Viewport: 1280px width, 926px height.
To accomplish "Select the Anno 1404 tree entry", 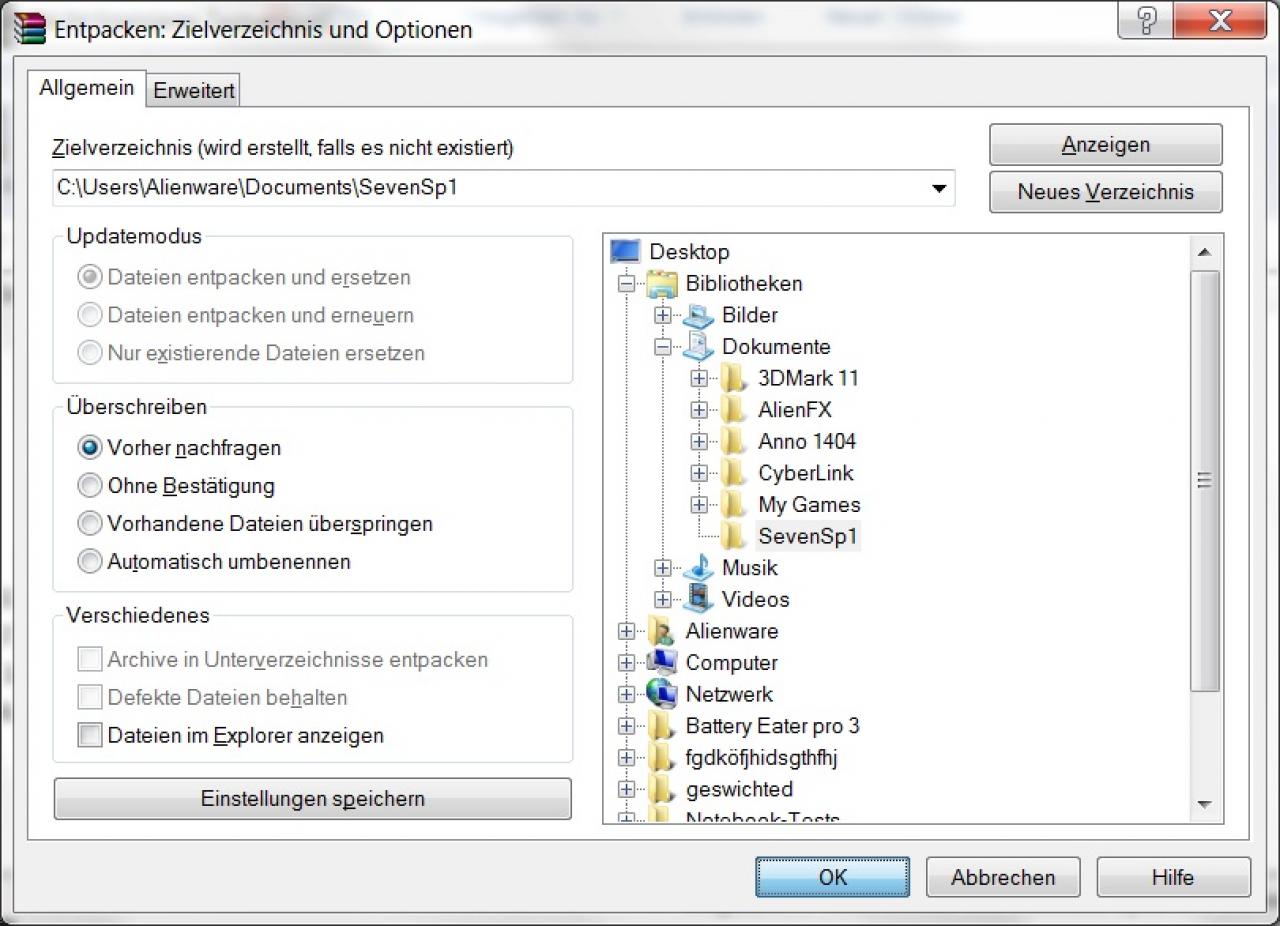I will (x=807, y=441).
